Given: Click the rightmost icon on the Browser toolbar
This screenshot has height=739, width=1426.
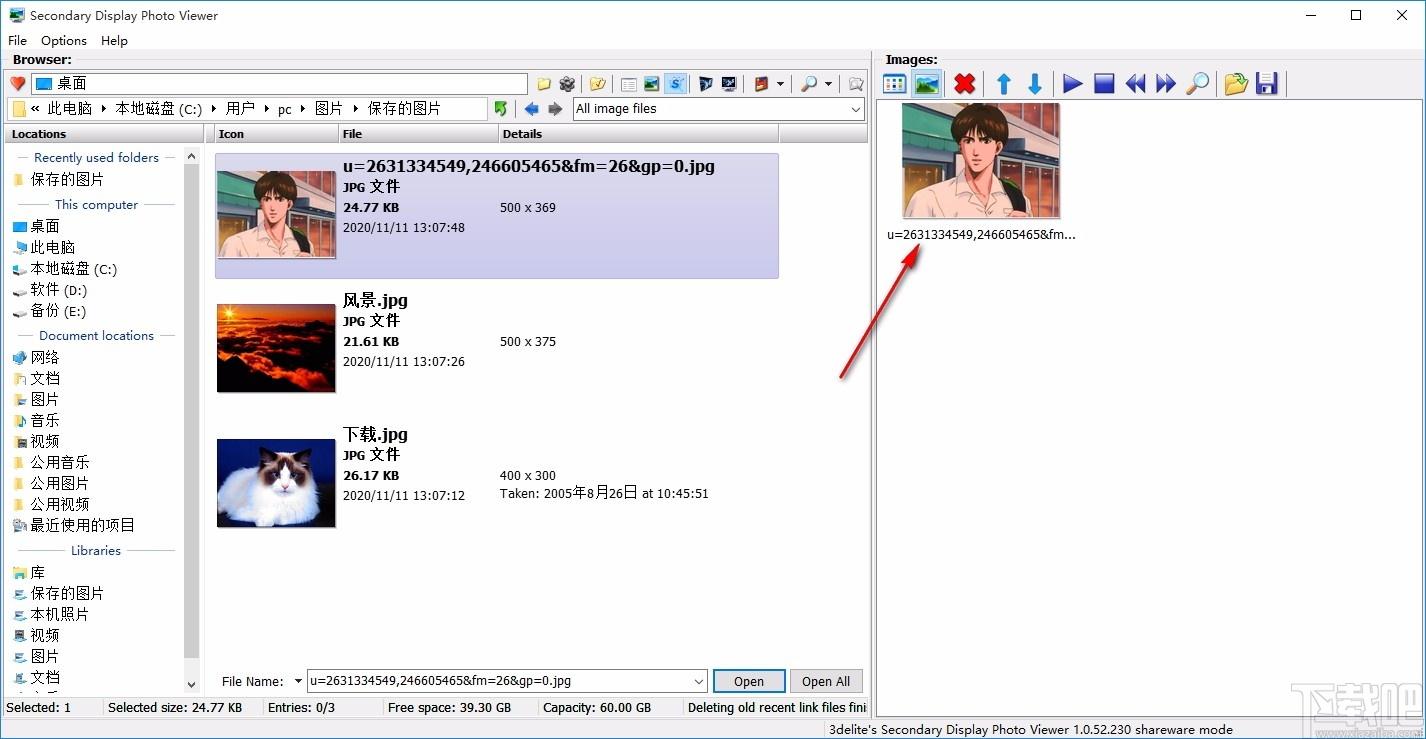Looking at the screenshot, I should pos(856,84).
